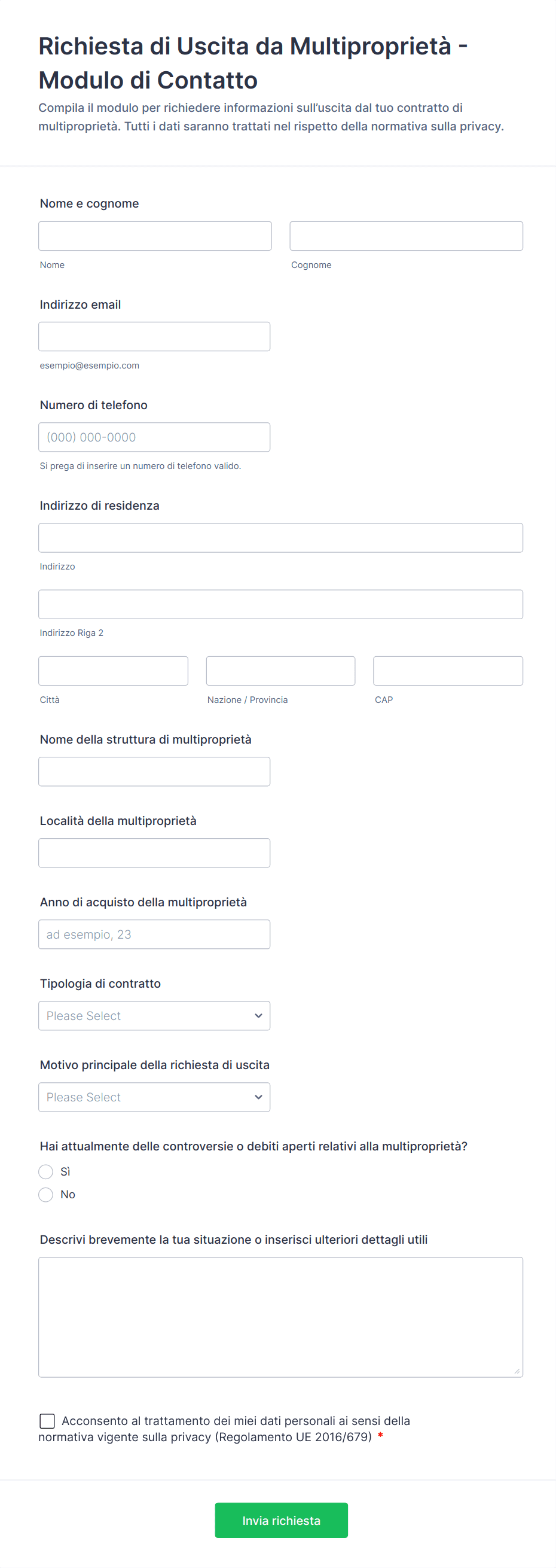This screenshot has height=1568, width=556.
Task: Click the Località della multiproprietà field
Action: (x=154, y=852)
